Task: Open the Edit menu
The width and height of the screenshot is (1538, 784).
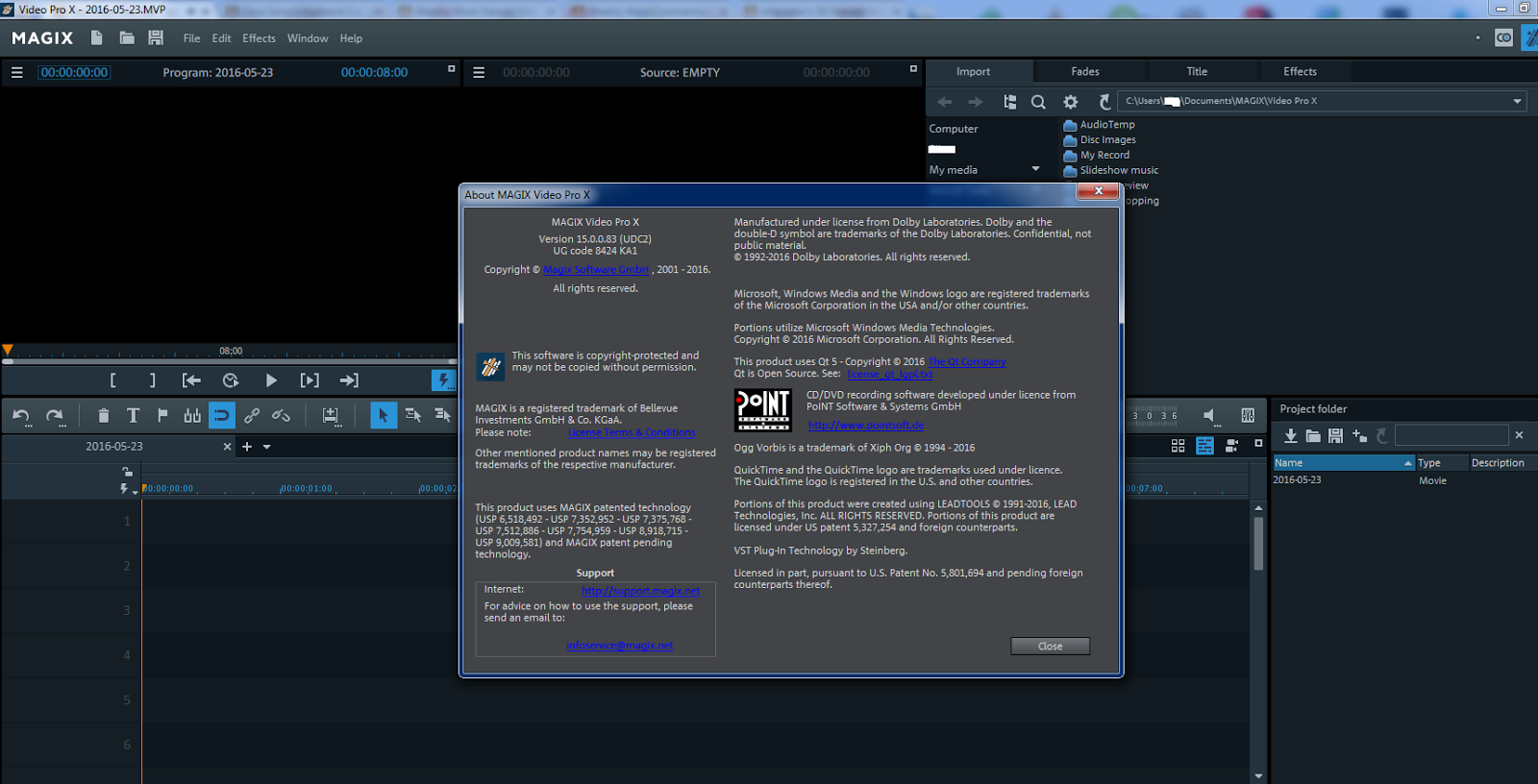Action: pyautogui.click(x=222, y=38)
